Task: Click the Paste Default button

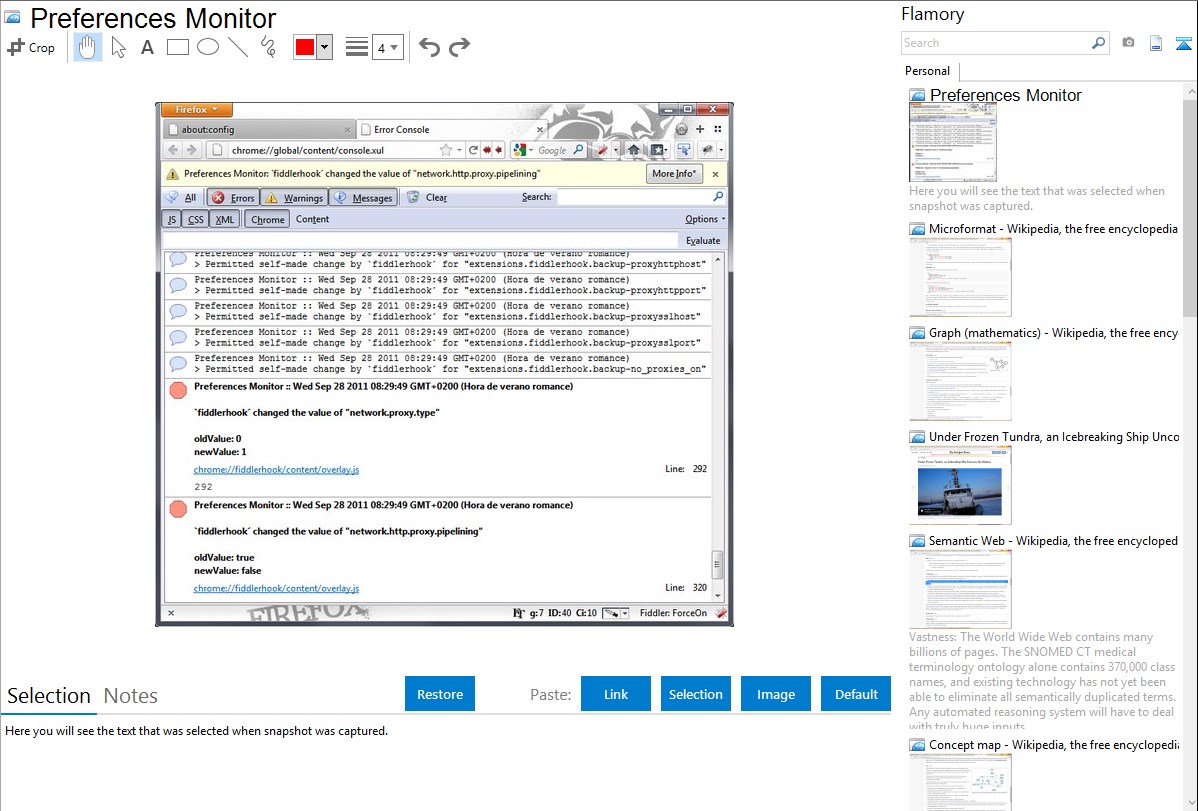Action: [x=856, y=694]
